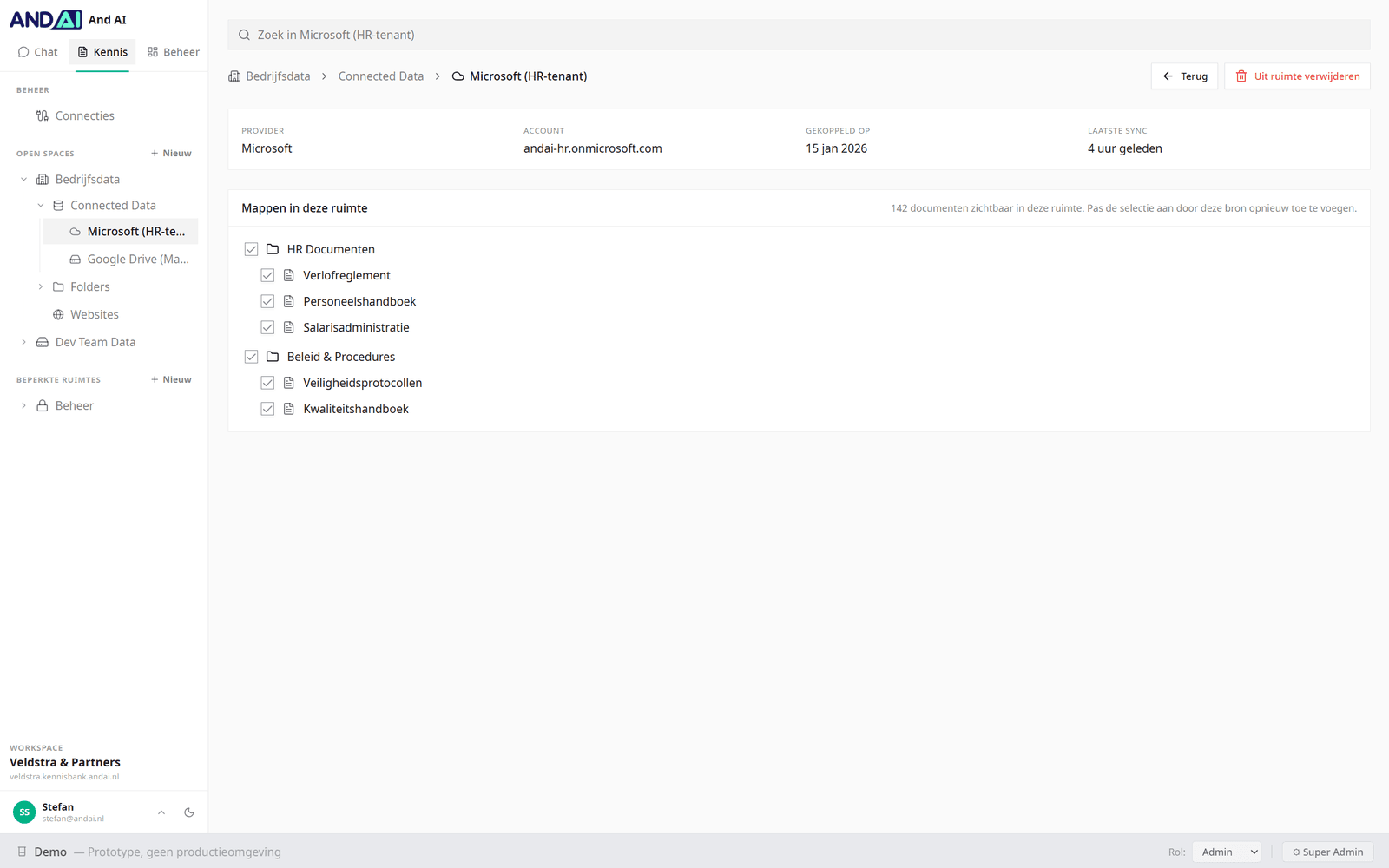Image resolution: width=1389 pixels, height=868 pixels.
Task: Click the Bedrijfsdata building icon in sidebar
Action: pyautogui.click(x=43, y=180)
